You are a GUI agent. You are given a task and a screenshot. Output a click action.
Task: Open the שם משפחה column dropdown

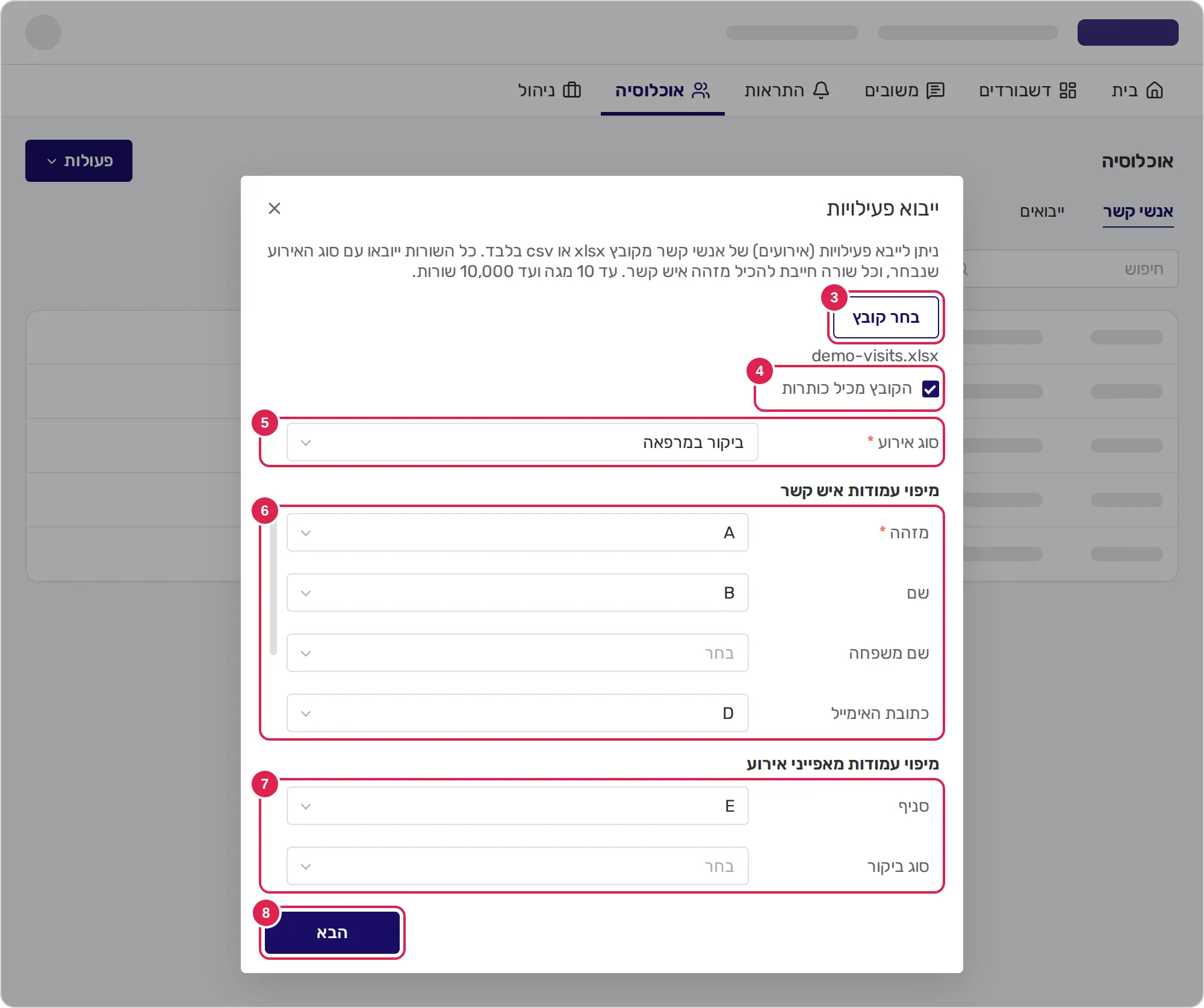[518, 653]
